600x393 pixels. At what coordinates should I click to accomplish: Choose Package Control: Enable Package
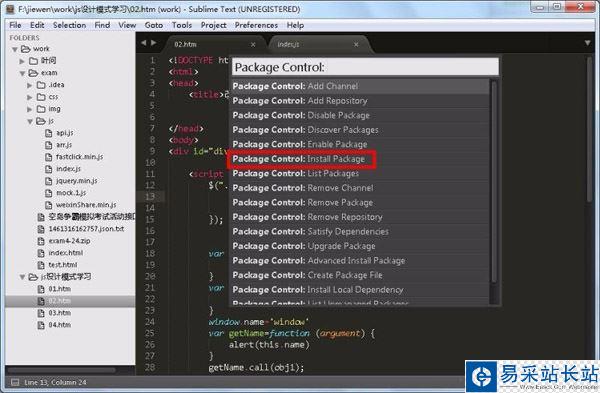360,144
